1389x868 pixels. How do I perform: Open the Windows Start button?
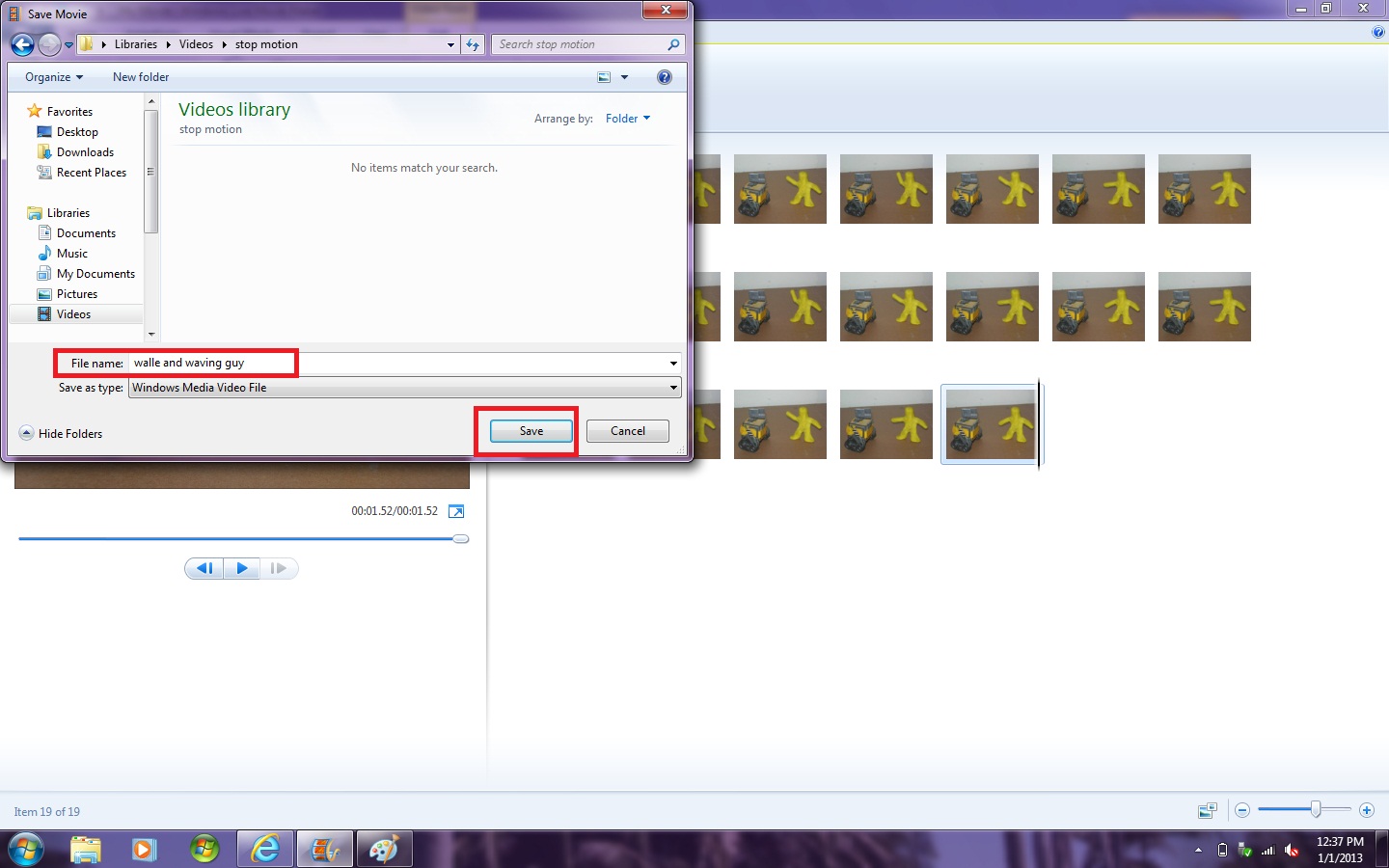(x=26, y=850)
